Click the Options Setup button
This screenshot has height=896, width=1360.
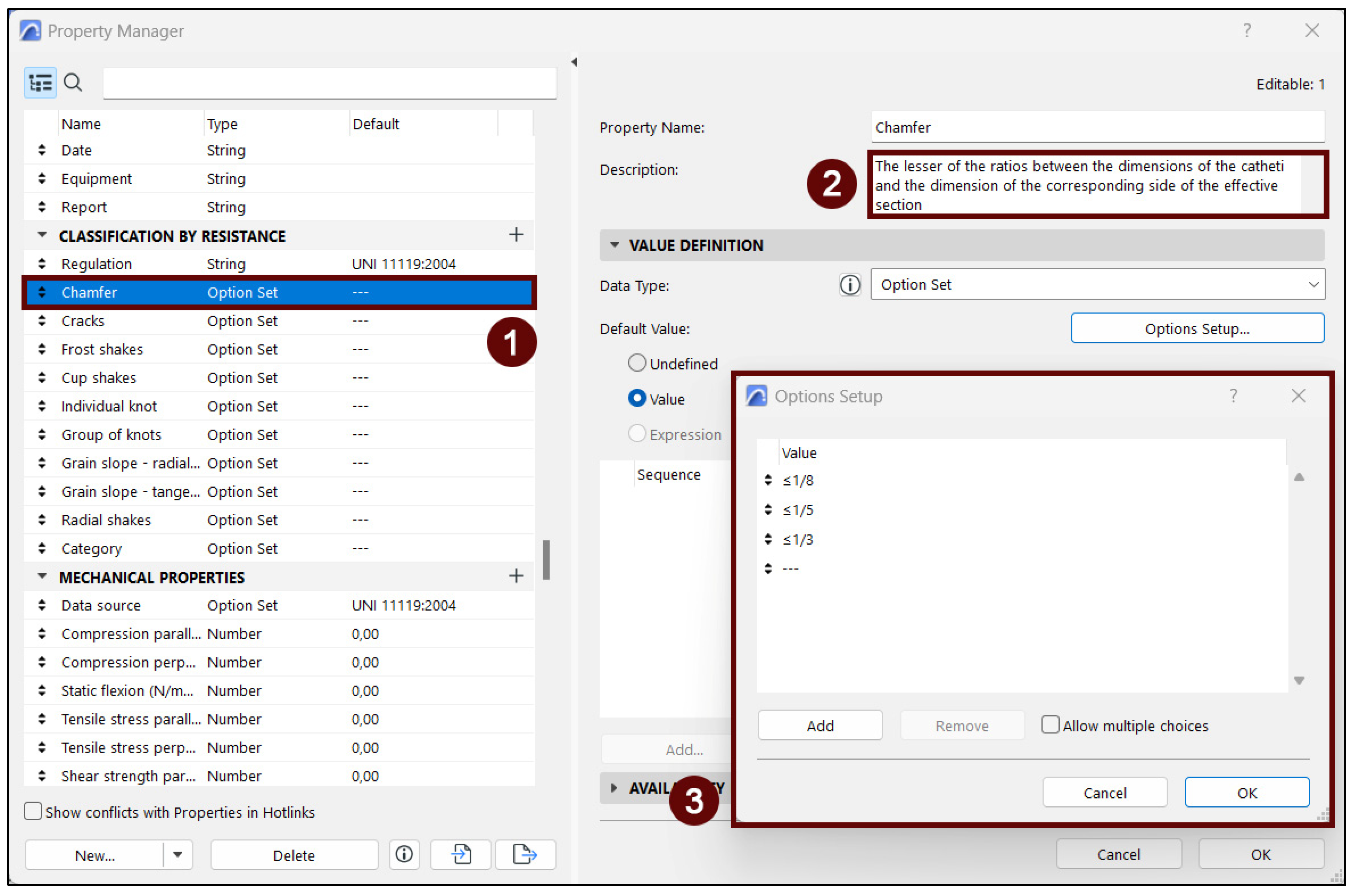pyautogui.click(x=1198, y=328)
